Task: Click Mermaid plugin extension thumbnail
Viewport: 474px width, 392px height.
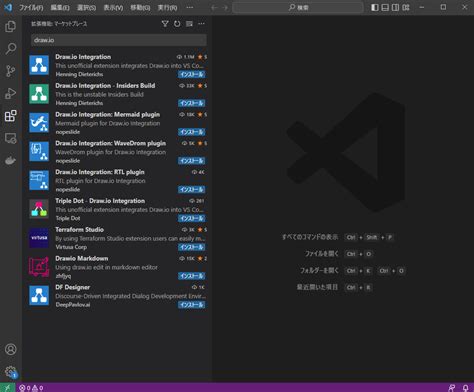Action: pos(39,123)
